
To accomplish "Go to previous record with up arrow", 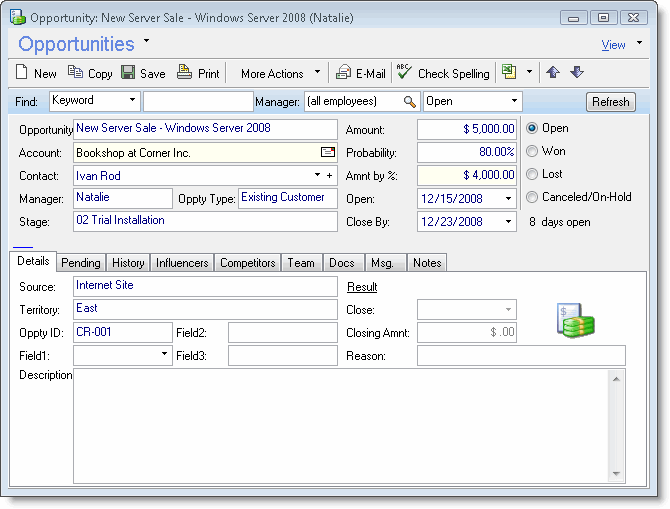I will click(553, 73).
